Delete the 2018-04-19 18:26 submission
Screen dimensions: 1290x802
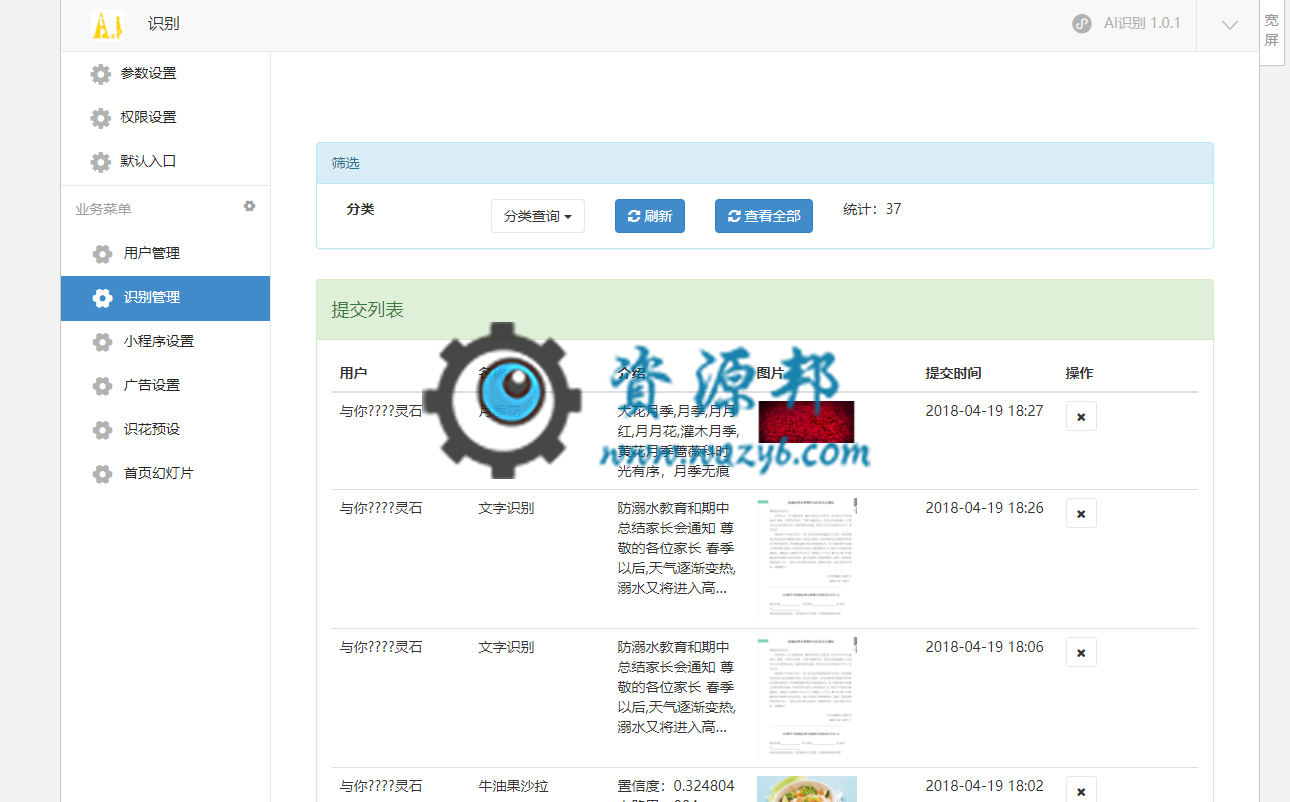pos(1081,513)
